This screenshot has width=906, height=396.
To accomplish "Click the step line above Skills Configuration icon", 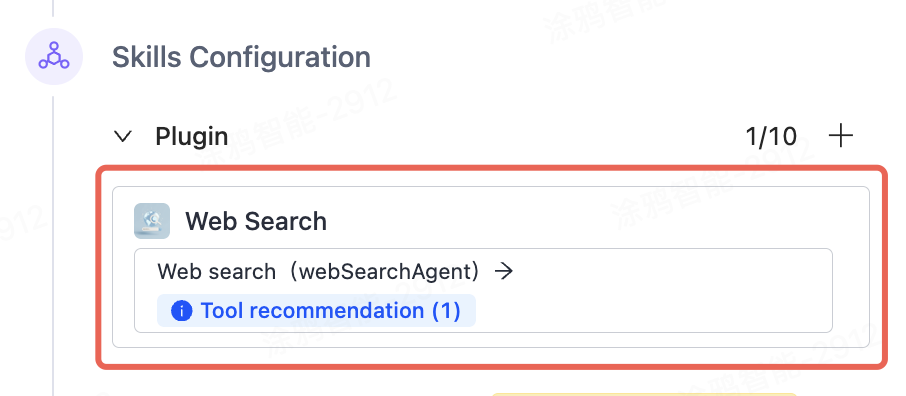I will [x=53, y=8].
